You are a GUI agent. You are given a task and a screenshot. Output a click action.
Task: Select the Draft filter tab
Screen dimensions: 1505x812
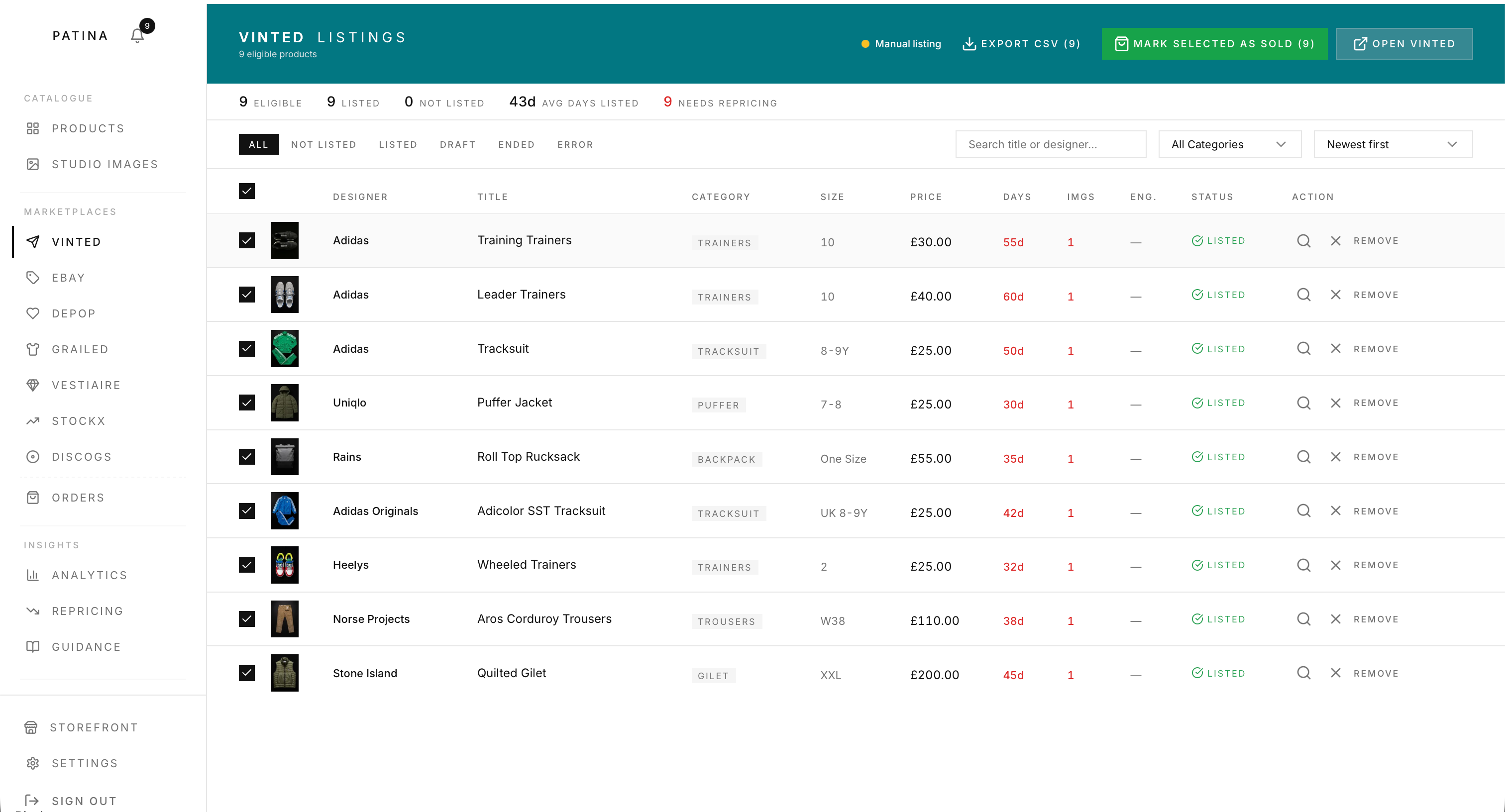point(457,144)
